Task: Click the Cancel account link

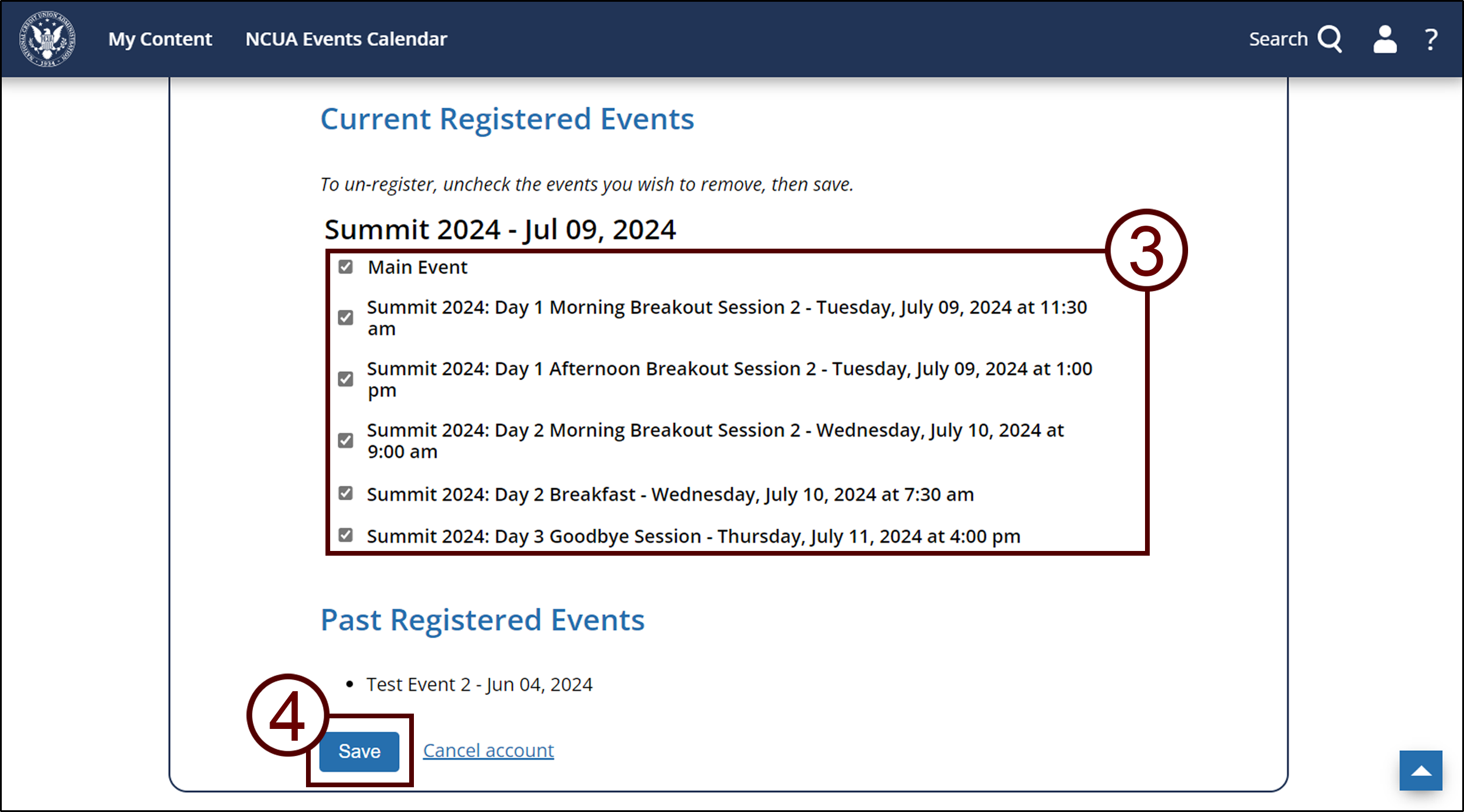Action: pos(486,748)
